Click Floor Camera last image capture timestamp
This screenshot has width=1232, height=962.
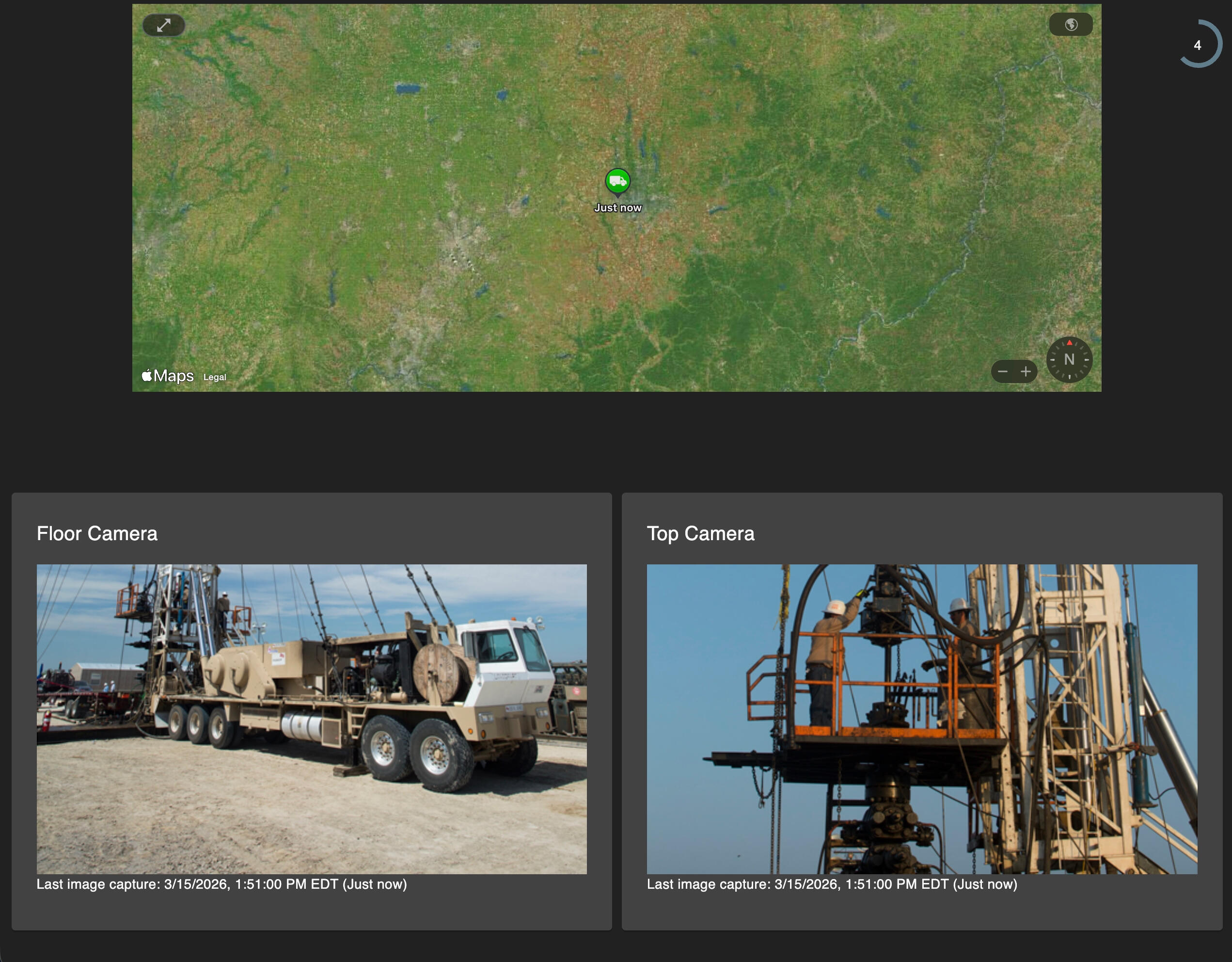pyautogui.click(x=221, y=884)
